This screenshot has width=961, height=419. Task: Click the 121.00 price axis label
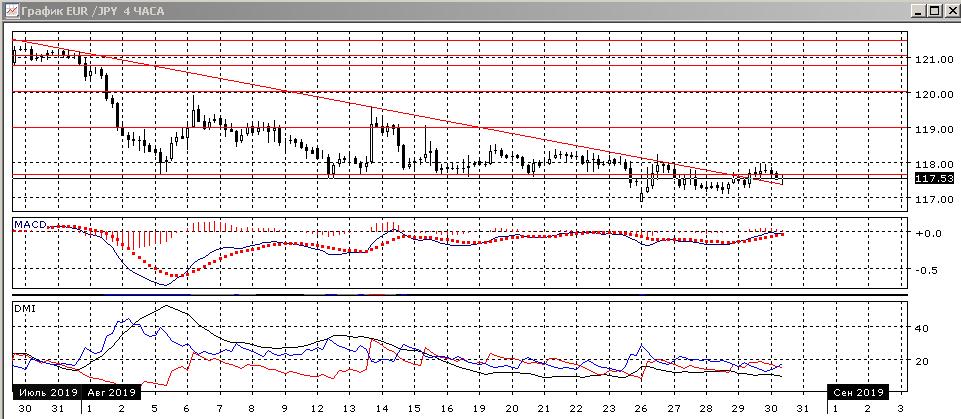[x=931, y=60]
